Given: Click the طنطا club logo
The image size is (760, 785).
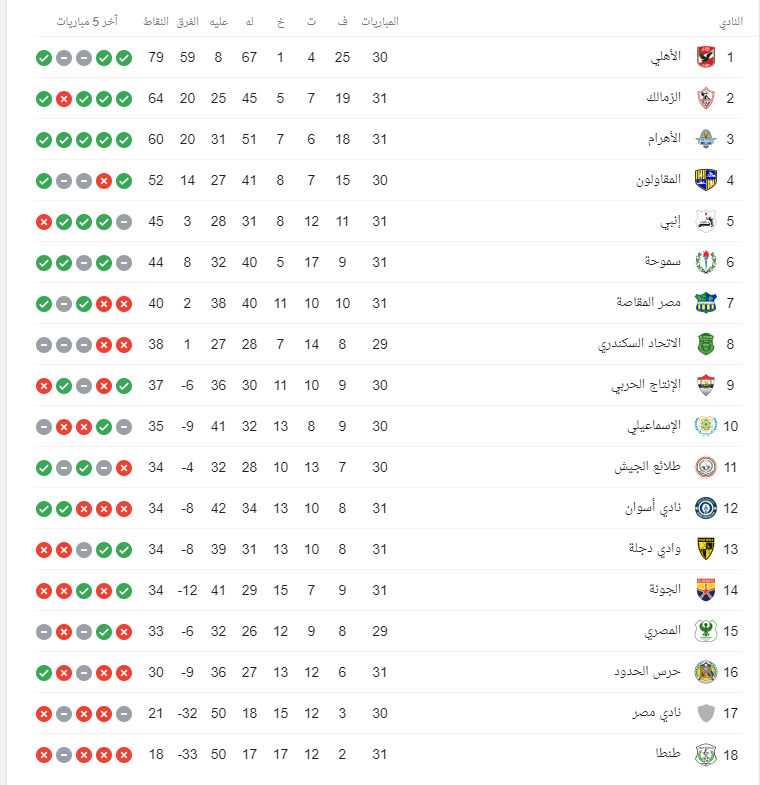Looking at the screenshot, I should (706, 754).
